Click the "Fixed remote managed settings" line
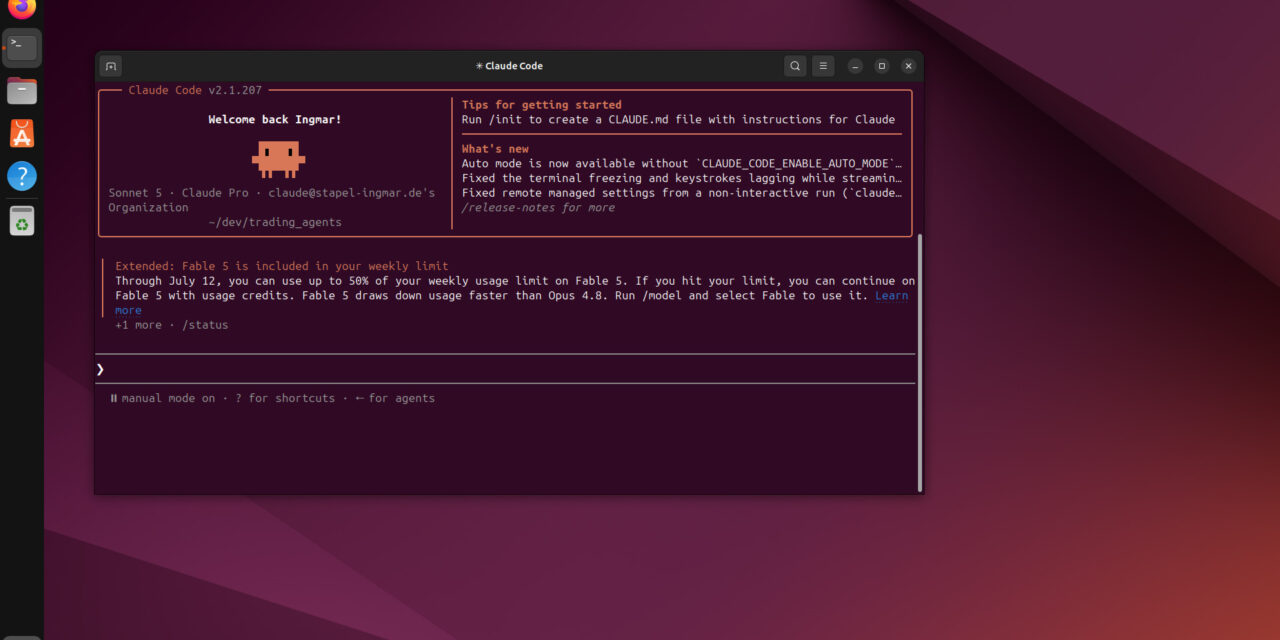The width and height of the screenshot is (1280, 640). pyautogui.click(x=682, y=193)
